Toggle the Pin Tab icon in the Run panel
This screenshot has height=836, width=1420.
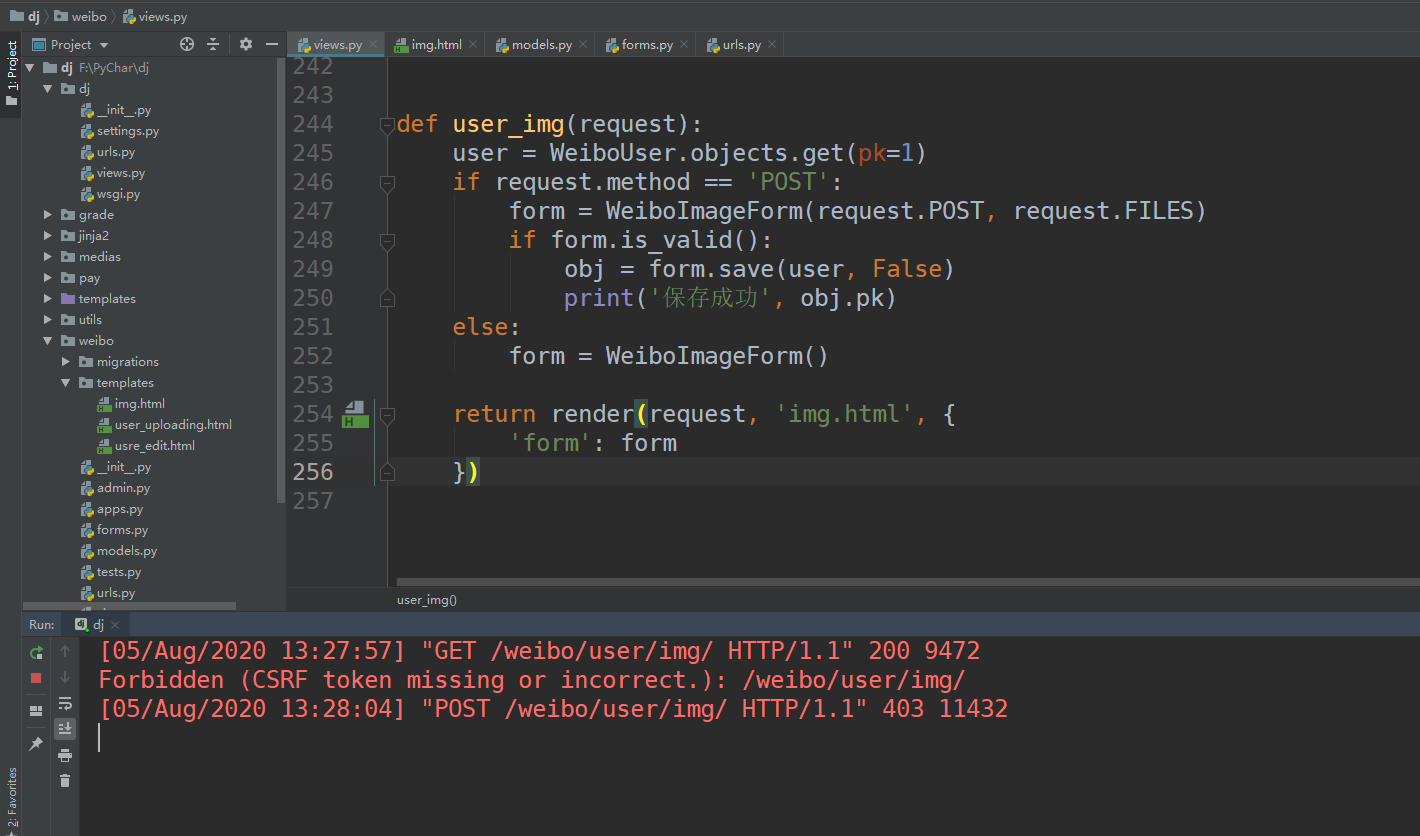click(36, 744)
